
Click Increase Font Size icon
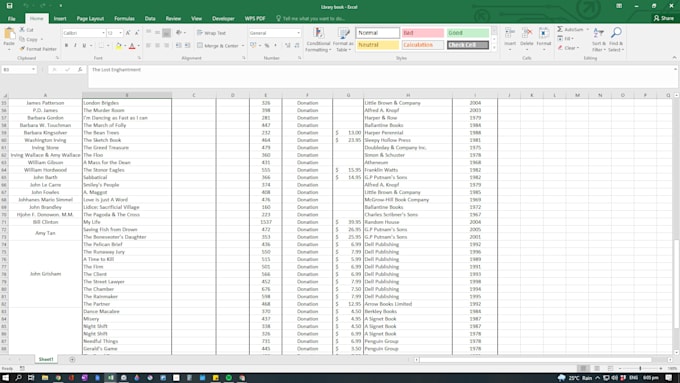(x=128, y=33)
